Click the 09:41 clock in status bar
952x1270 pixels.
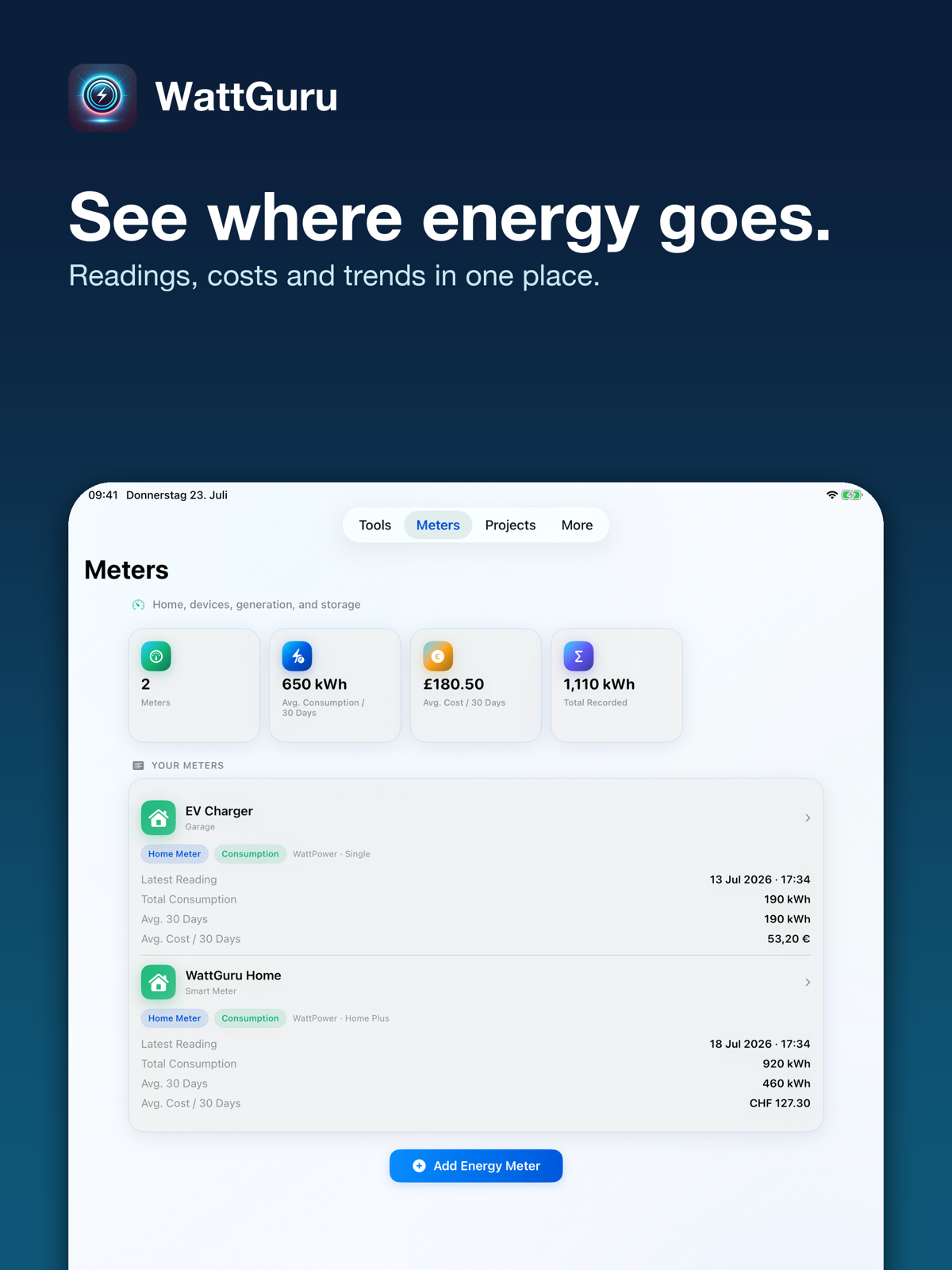pos(103,495)
